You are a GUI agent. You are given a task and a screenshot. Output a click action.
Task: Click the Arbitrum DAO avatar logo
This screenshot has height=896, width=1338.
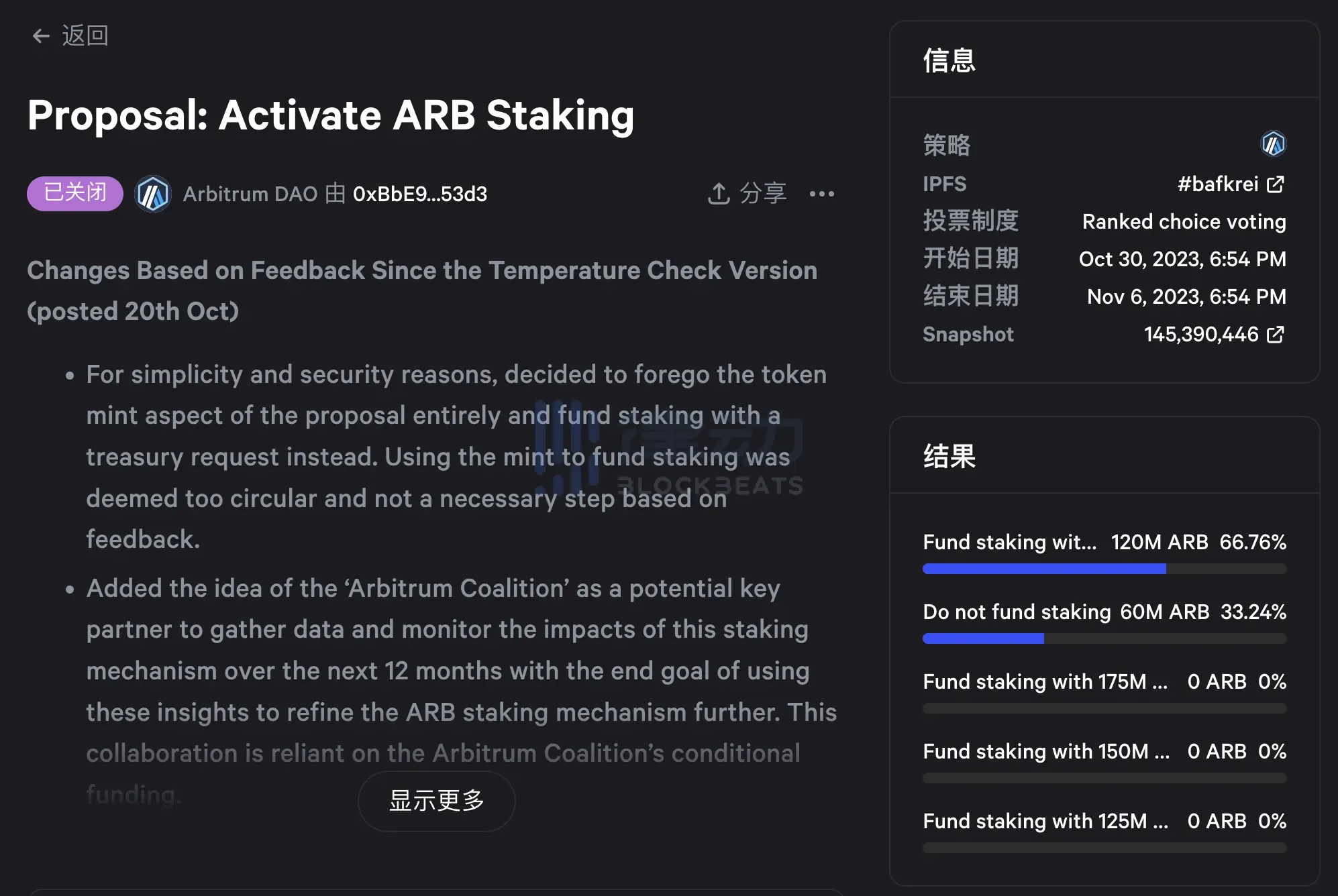153,194
